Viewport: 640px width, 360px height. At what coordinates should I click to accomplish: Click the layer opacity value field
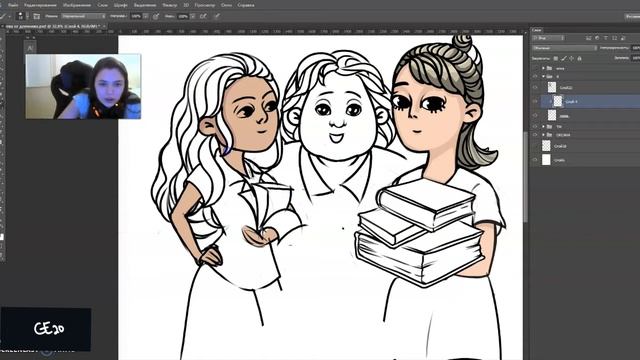click(x=636, y=48)
